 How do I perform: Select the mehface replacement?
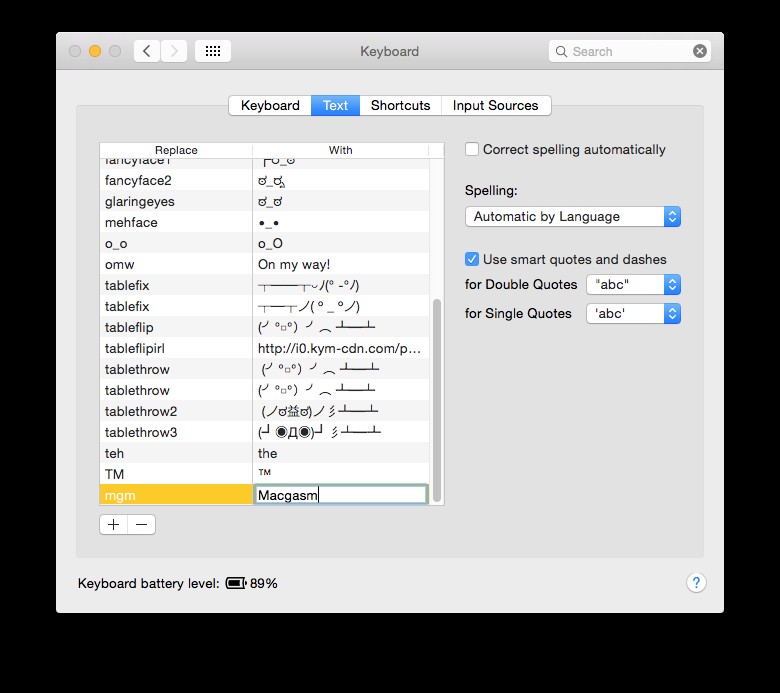(265, 222)
